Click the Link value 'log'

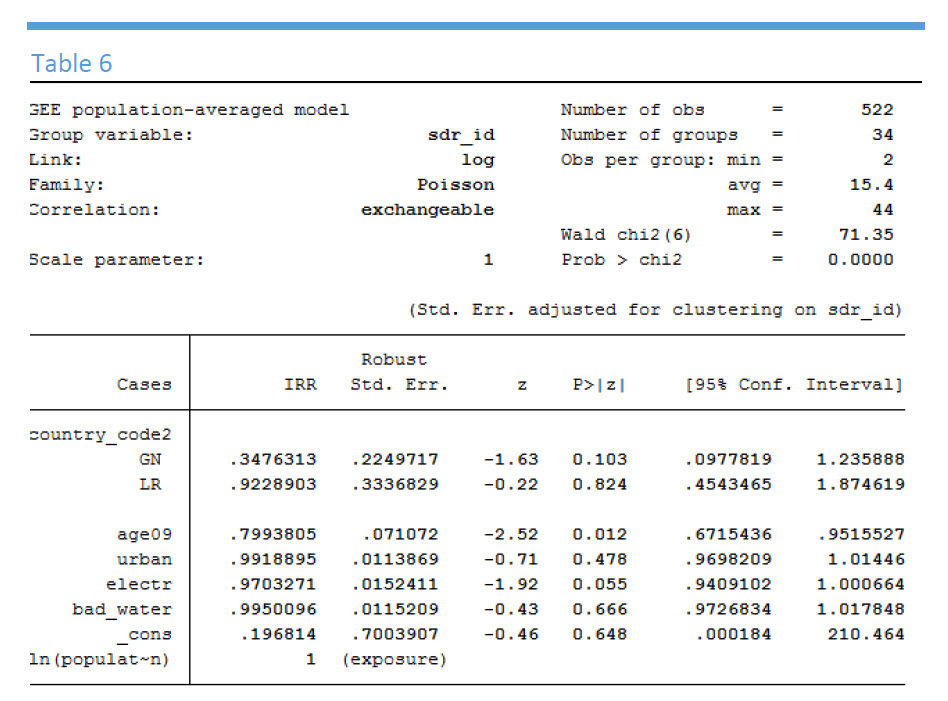click(478, 160)
